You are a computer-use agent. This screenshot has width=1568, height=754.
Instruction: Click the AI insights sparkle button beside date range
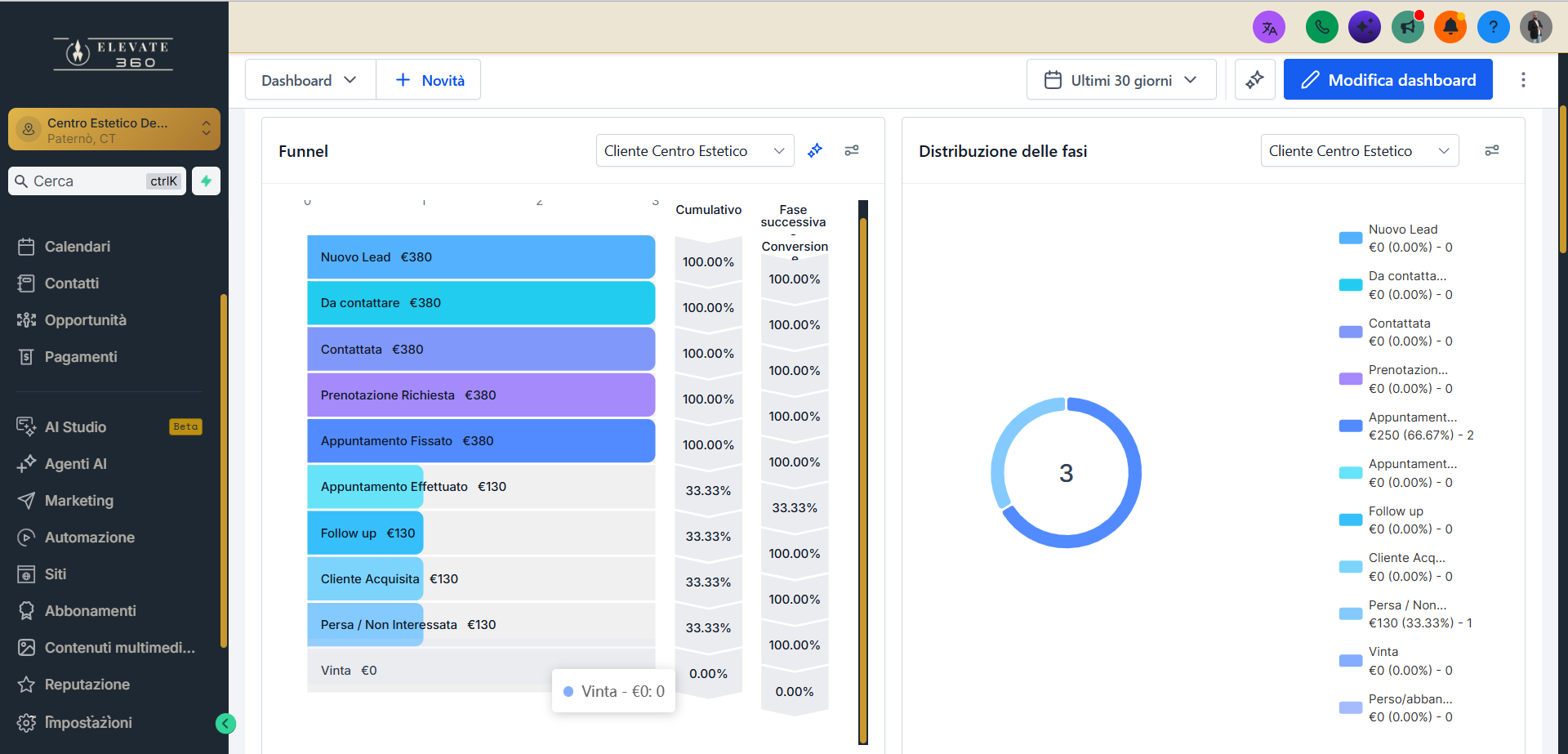click(1255, 80)
